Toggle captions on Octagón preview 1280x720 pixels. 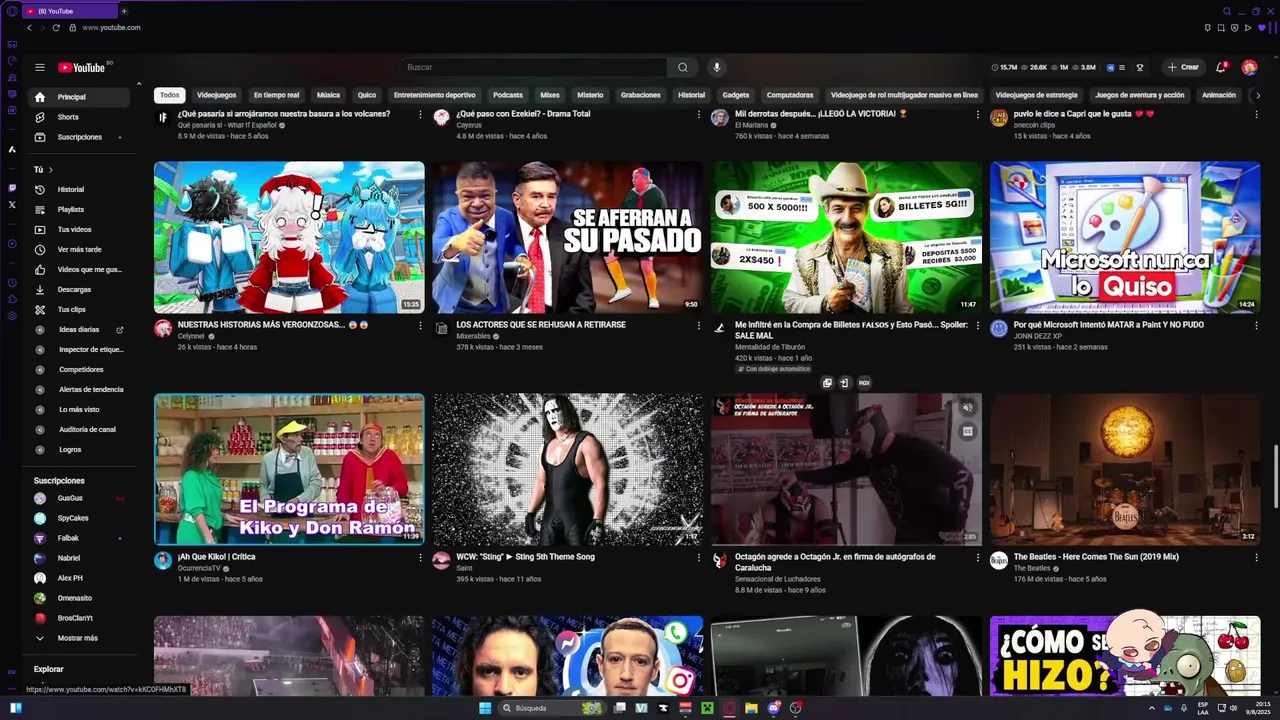pos(967,432)
